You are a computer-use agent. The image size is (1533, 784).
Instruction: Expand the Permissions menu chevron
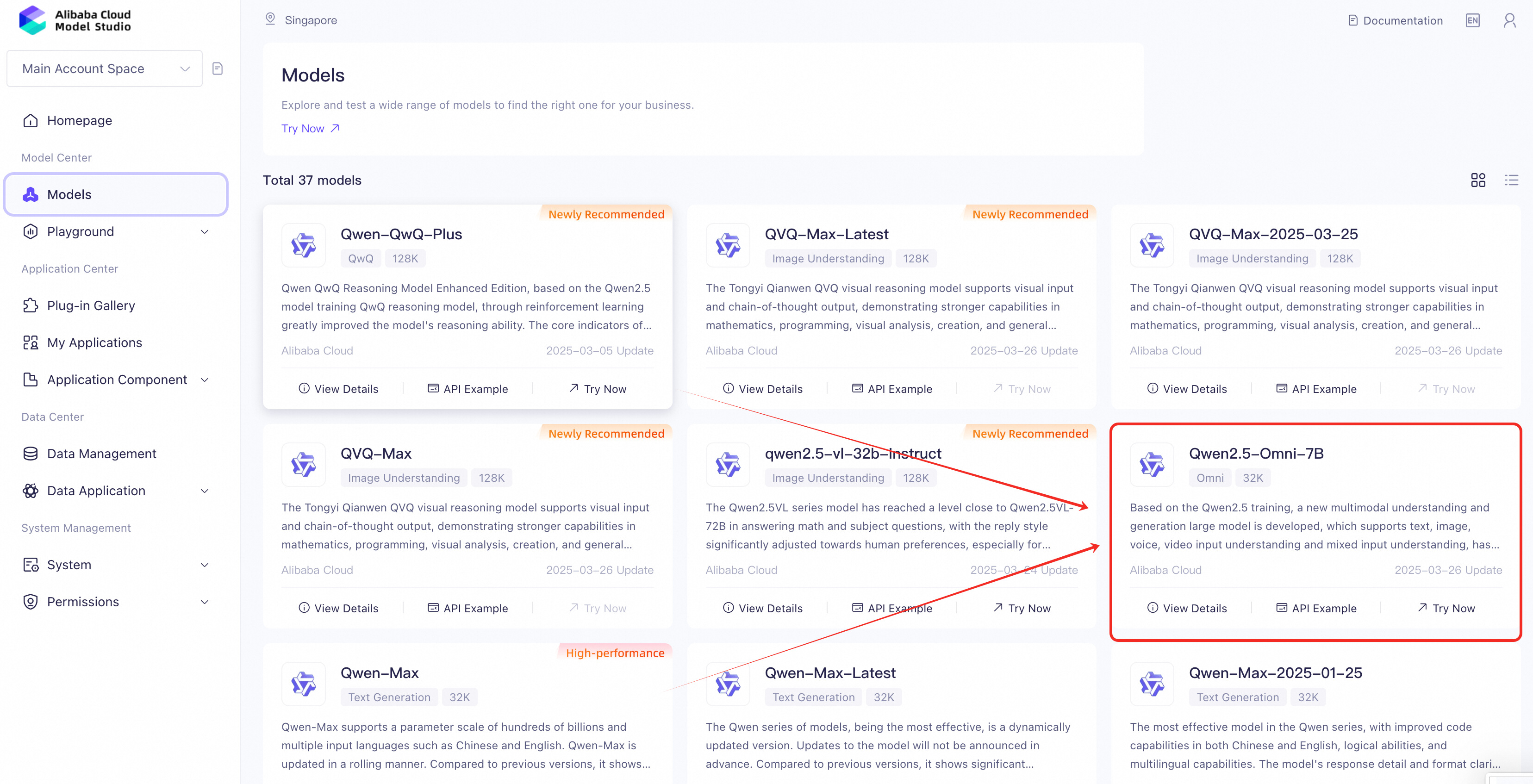click(x=205, y=602)
